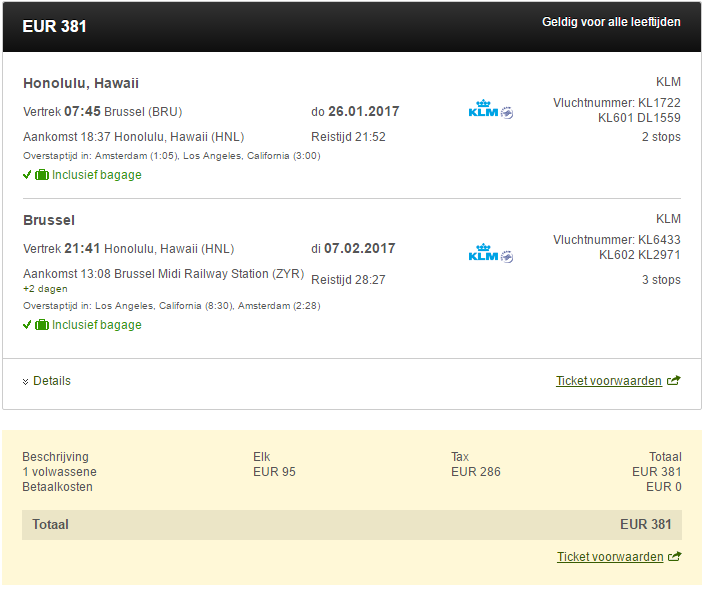Click the date di 07.02.2017
Image resolution: width=707 pixels, height=592 pixels.
(x=353, y=249)
